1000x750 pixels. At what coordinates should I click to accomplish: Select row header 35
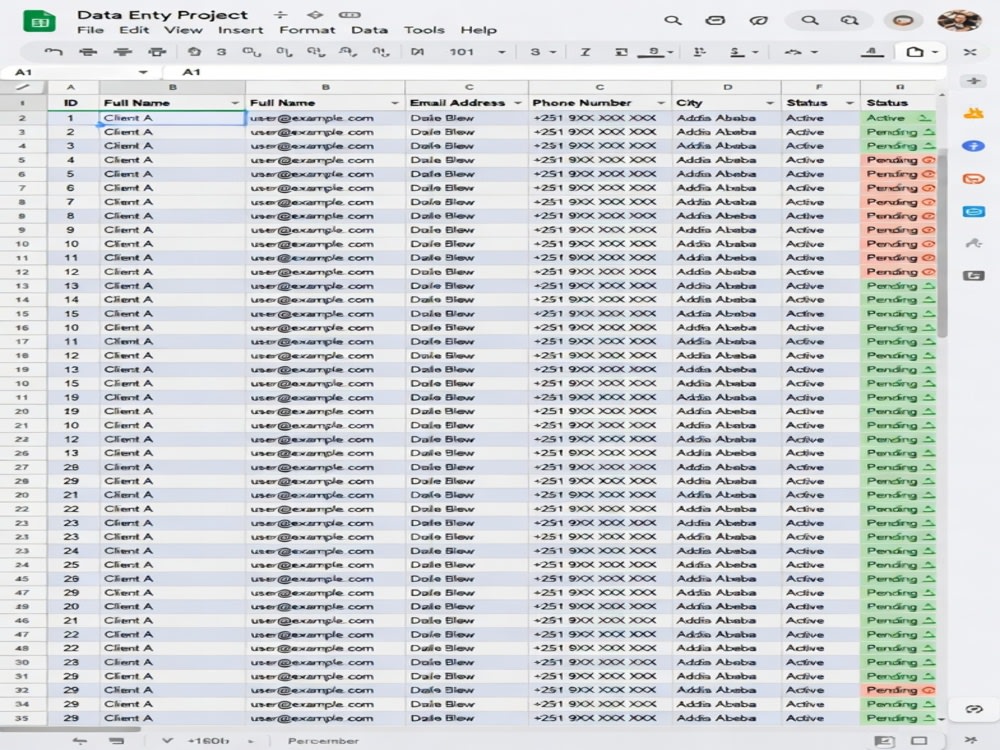[22, 718]
